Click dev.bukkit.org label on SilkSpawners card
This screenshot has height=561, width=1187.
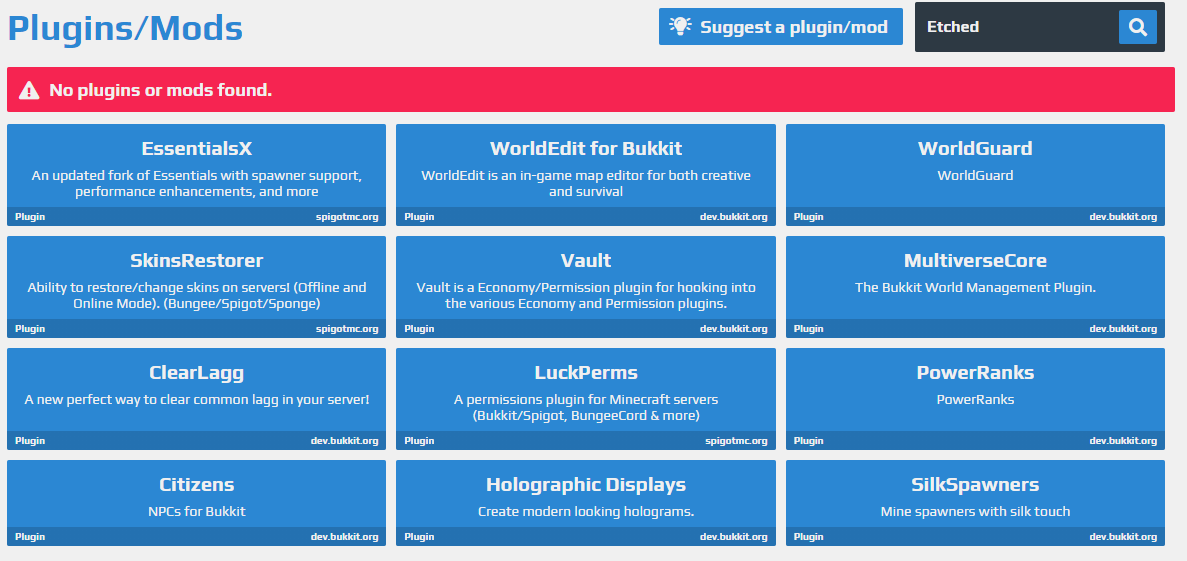1123,537
